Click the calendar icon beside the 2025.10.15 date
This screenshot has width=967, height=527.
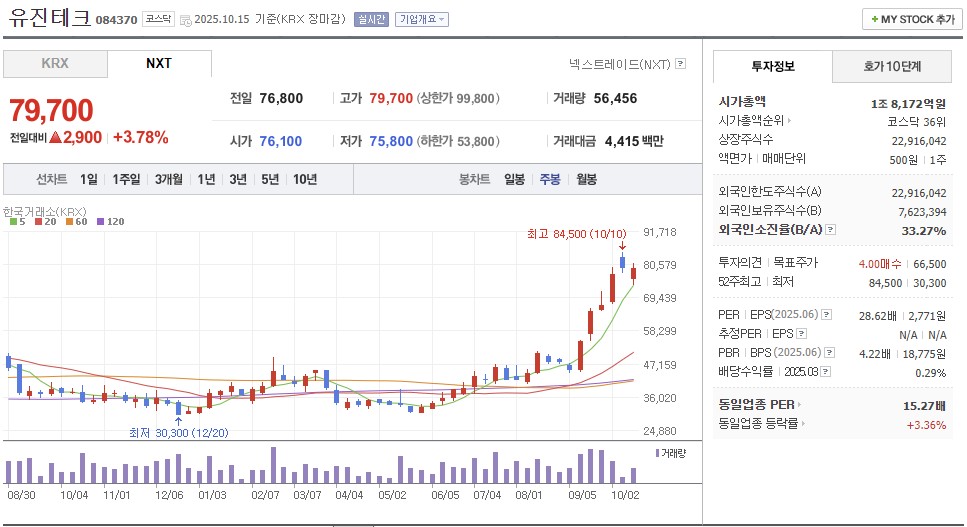[x=185, y=20]
